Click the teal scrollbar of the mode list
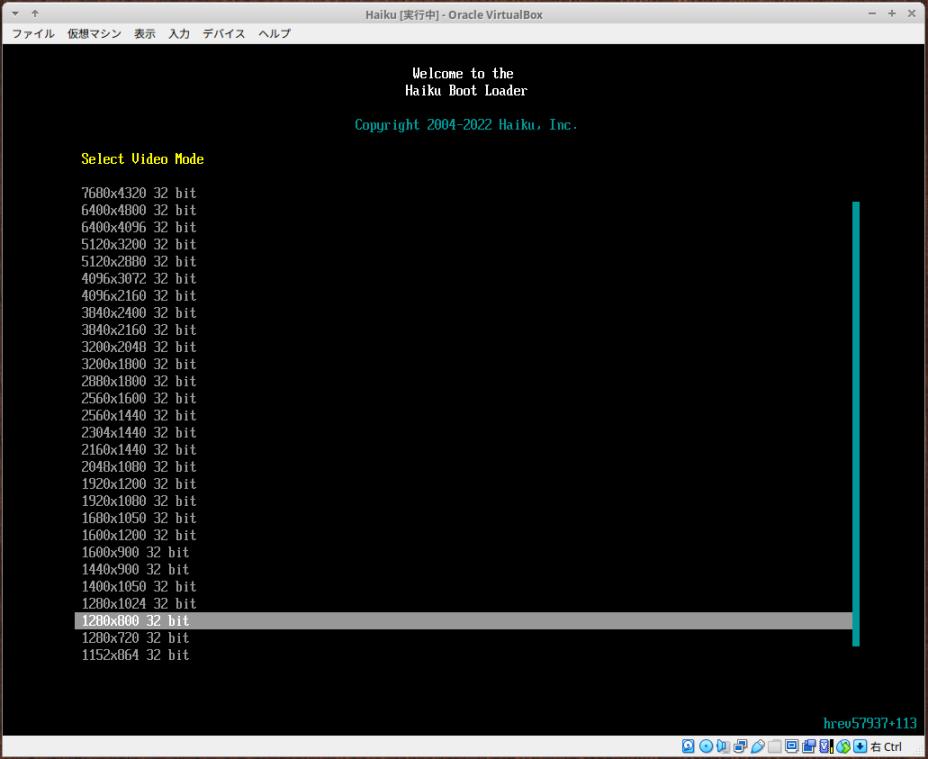Screen dimensions: 928x759 point(856,424)
